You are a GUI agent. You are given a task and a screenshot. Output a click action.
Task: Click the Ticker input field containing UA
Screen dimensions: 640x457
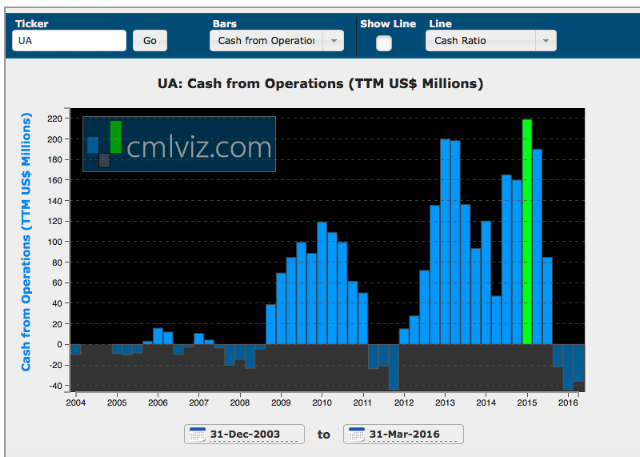(x=69, y=40)
